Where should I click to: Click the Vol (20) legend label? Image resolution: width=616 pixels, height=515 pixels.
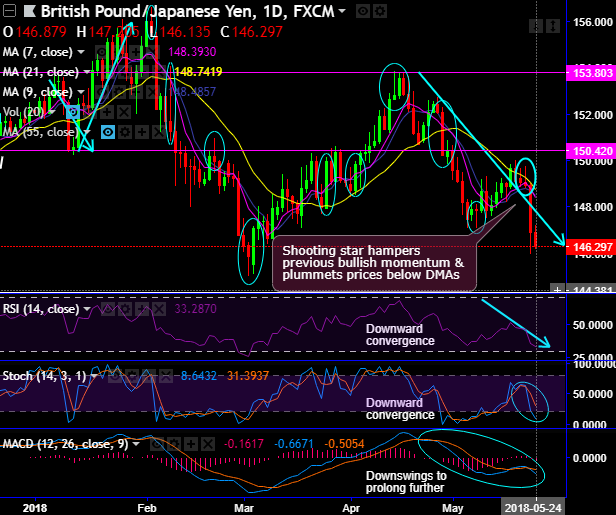(23, 112)
